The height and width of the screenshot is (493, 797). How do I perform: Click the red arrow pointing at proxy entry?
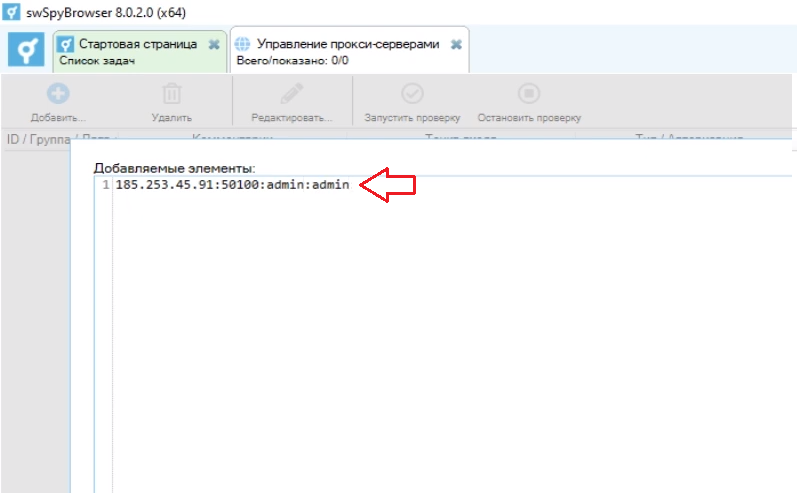(x=387, y=185)
